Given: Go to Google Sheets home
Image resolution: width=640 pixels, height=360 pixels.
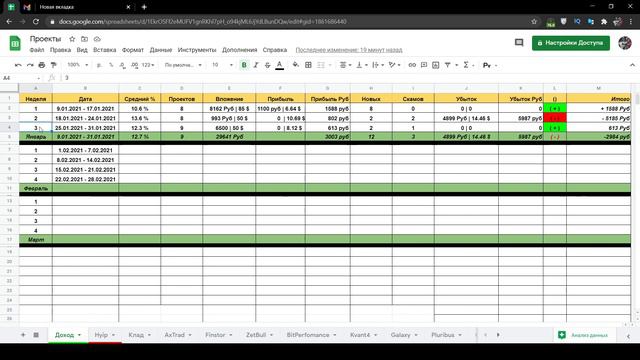Looking at the screenshot, I should [15, 43].
